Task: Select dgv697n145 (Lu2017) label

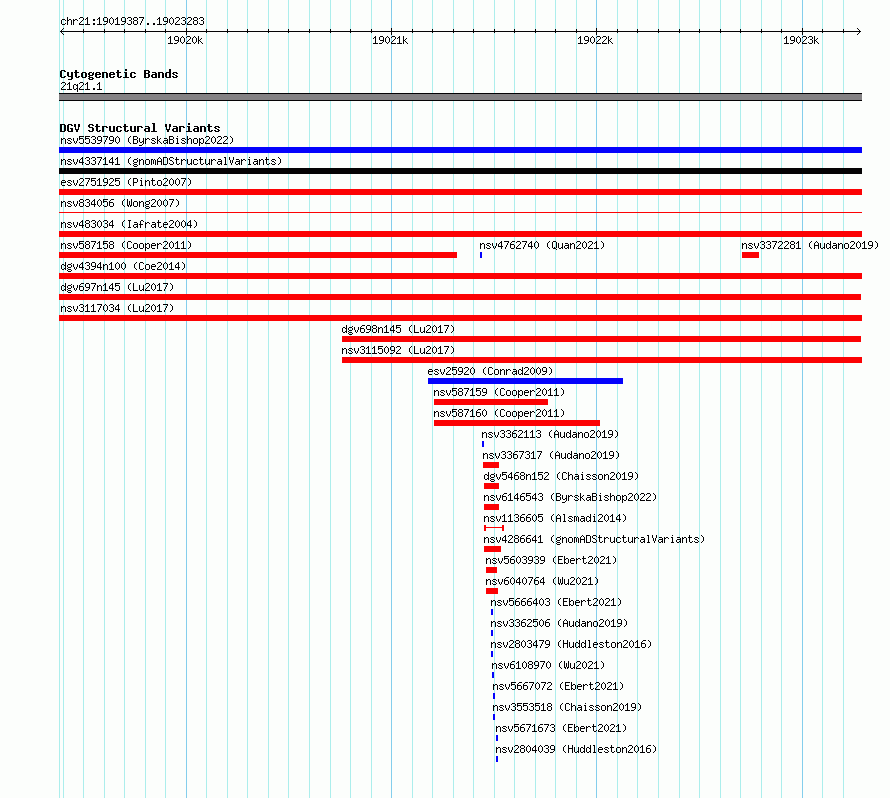Action: point(117,287)
